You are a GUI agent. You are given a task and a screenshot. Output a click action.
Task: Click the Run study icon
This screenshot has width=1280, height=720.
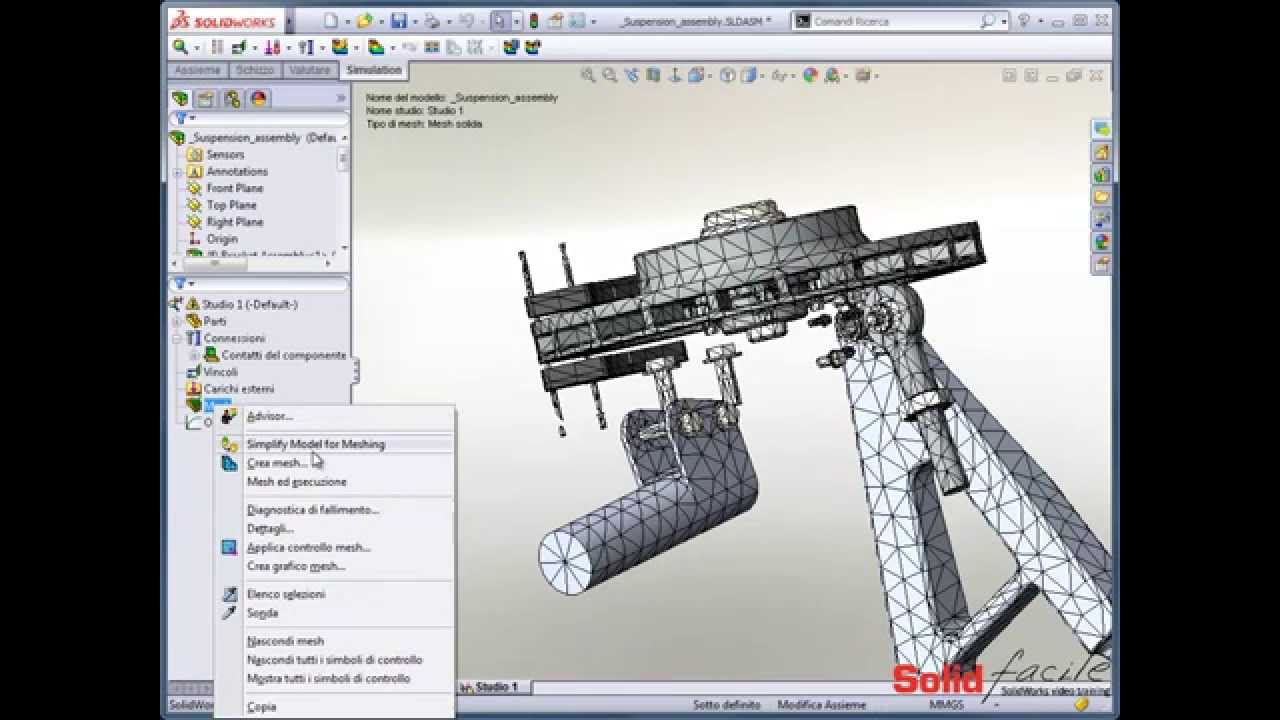[x=339, y=47]
